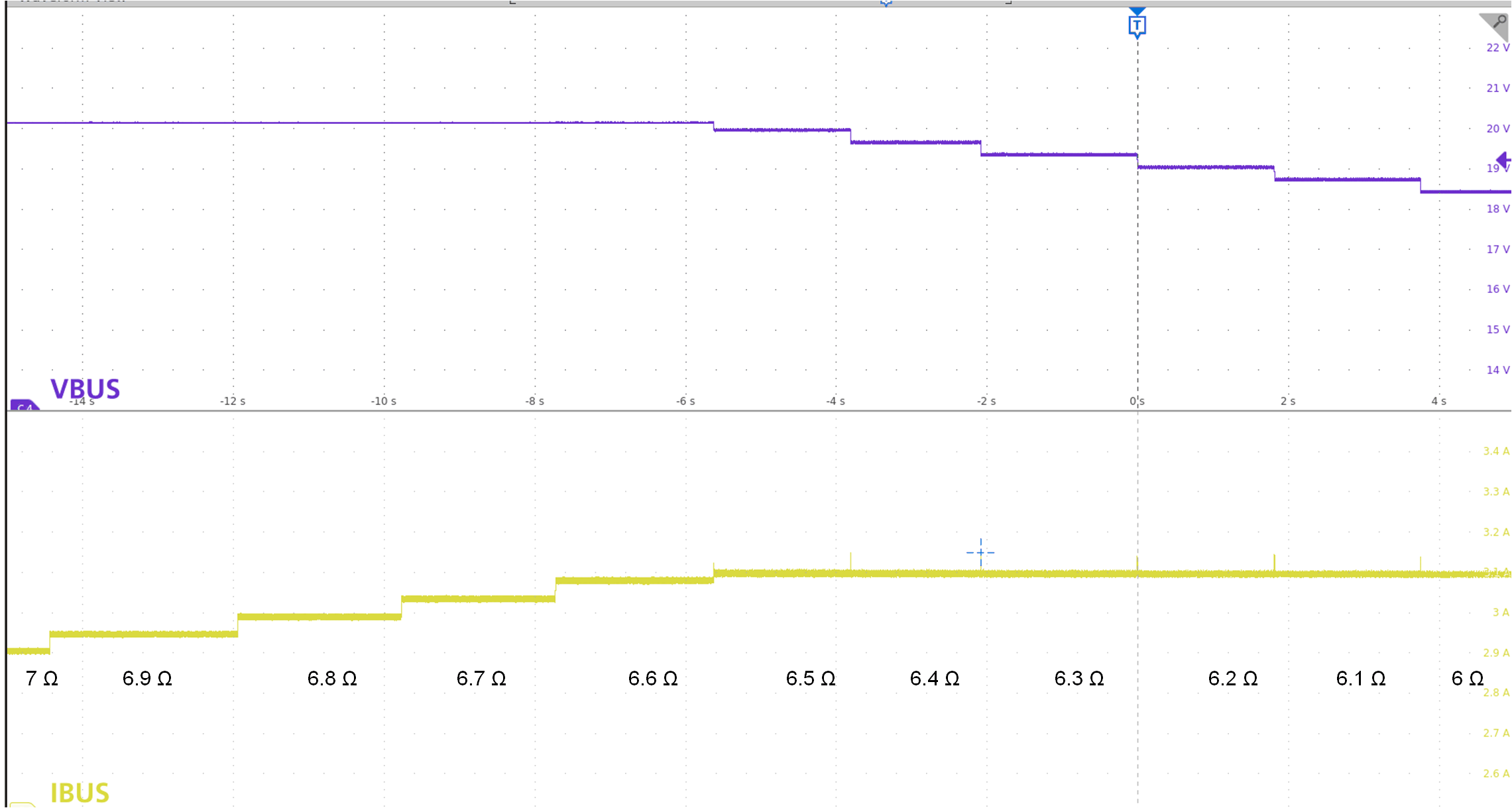The height and width of the screenshot is (808, 1512).
Task: Click the 6.1 Ω annotation
Action: point(1361,679)
